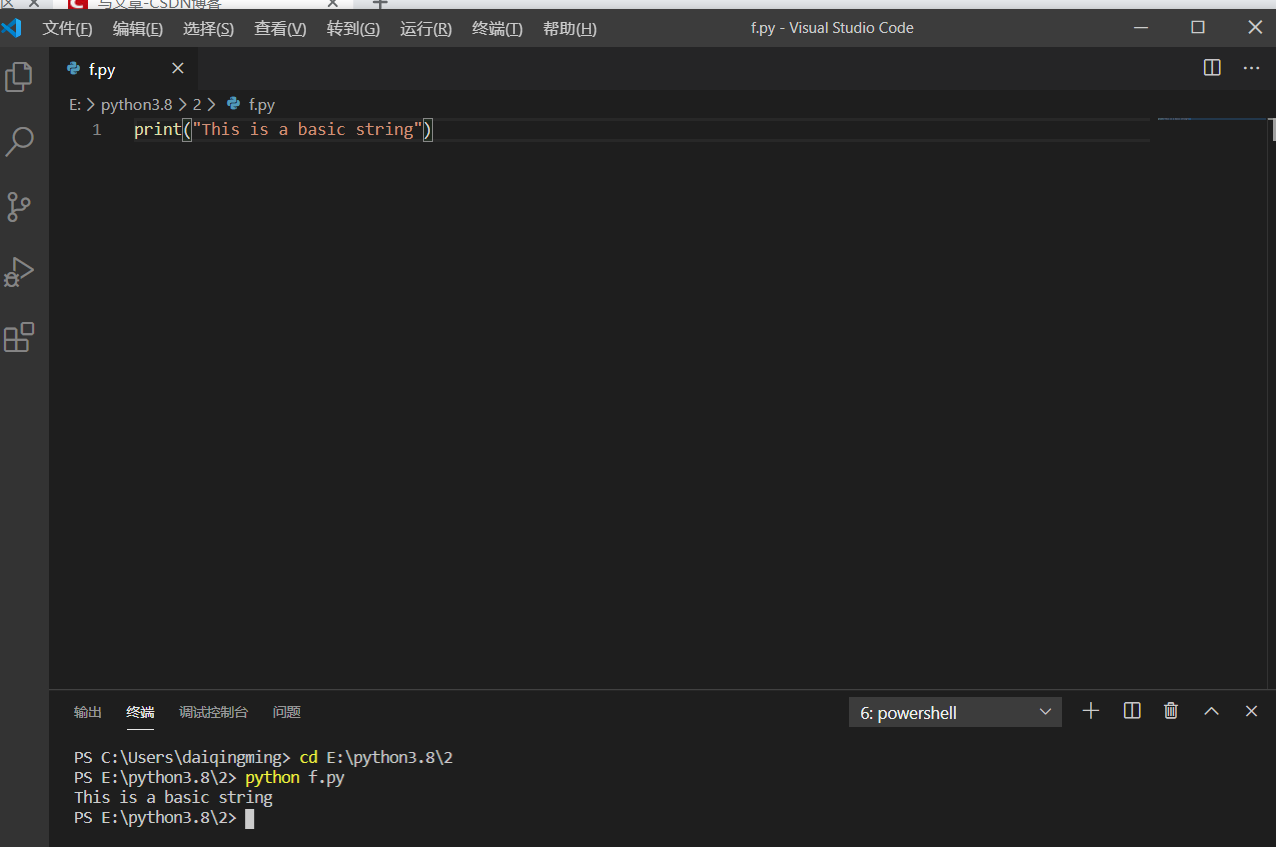This screenshot has width=1276, height=847.
Task: Close the CSDN browser tab
Action: tap(333, 4)
